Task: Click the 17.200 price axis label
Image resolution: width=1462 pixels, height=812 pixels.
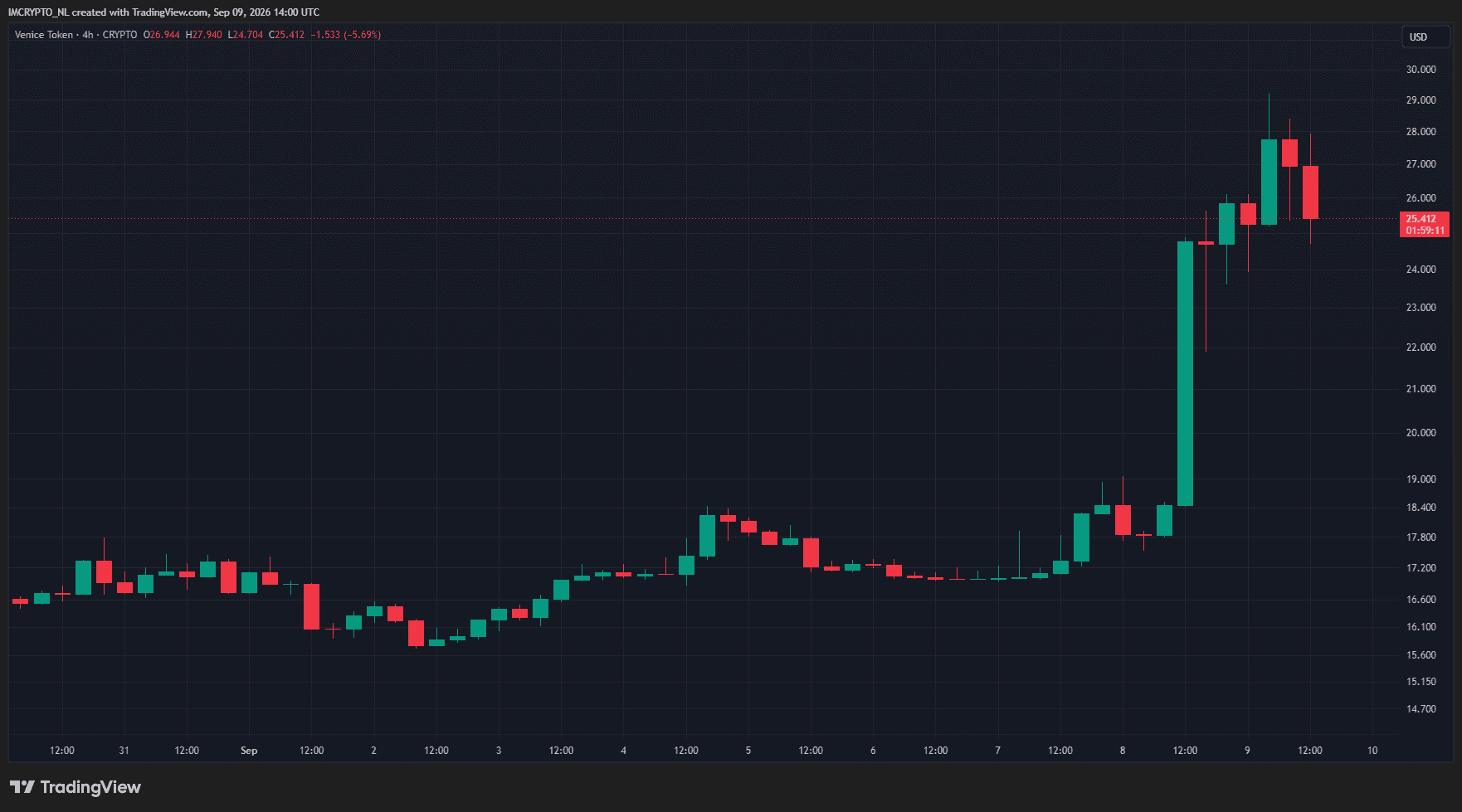Action: [x=1421, y=568]
